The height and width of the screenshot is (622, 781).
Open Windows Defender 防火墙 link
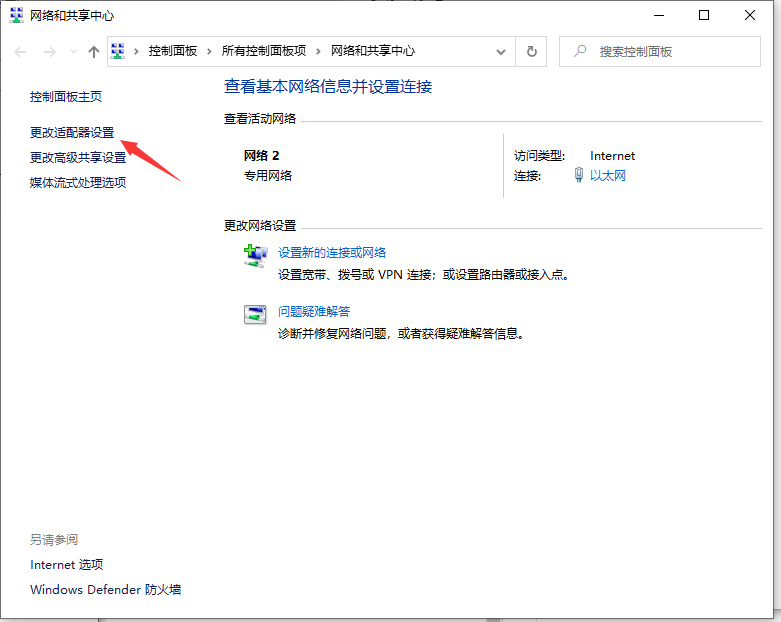105,589
